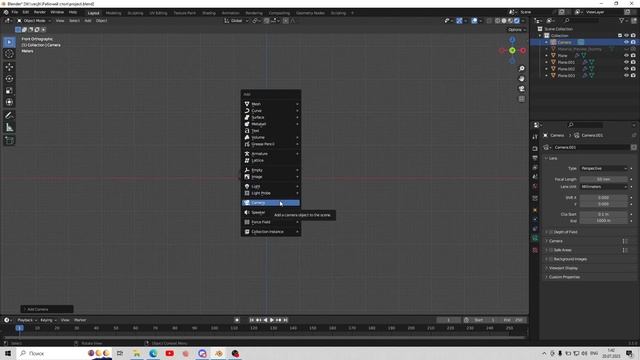This screenshot has height=360, width=640.
Task: Choose Mesh in the Add menu
Action: pos(271,104)
